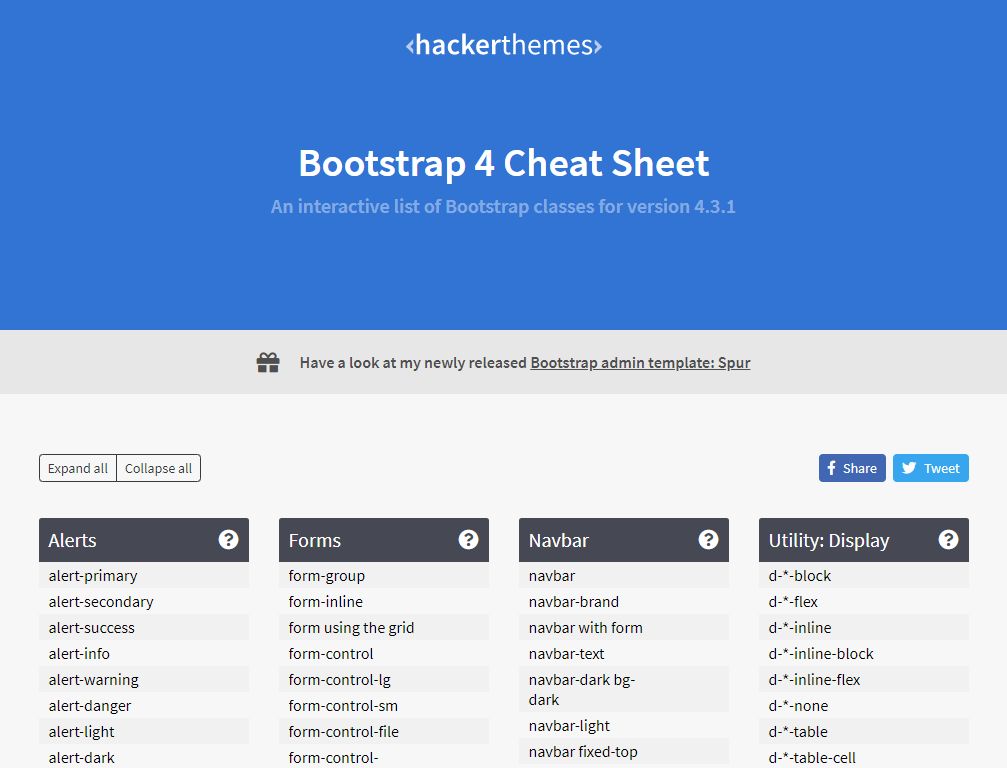
Task: Select the alert-light class
Action: (144, 731)
